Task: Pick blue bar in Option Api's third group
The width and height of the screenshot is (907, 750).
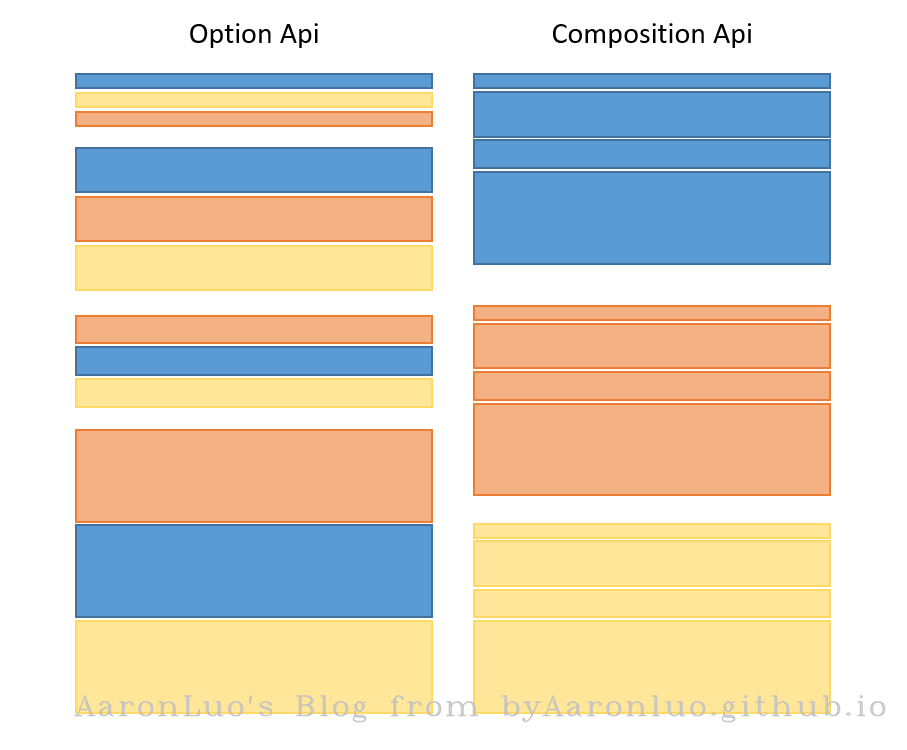Action: coord(254,361)
